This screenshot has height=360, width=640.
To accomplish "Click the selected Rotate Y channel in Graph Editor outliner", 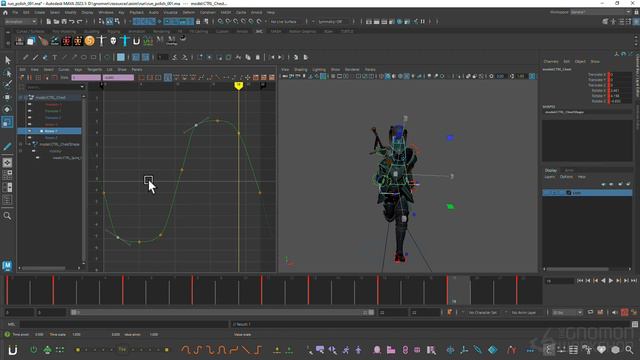I will coord(49,131).
